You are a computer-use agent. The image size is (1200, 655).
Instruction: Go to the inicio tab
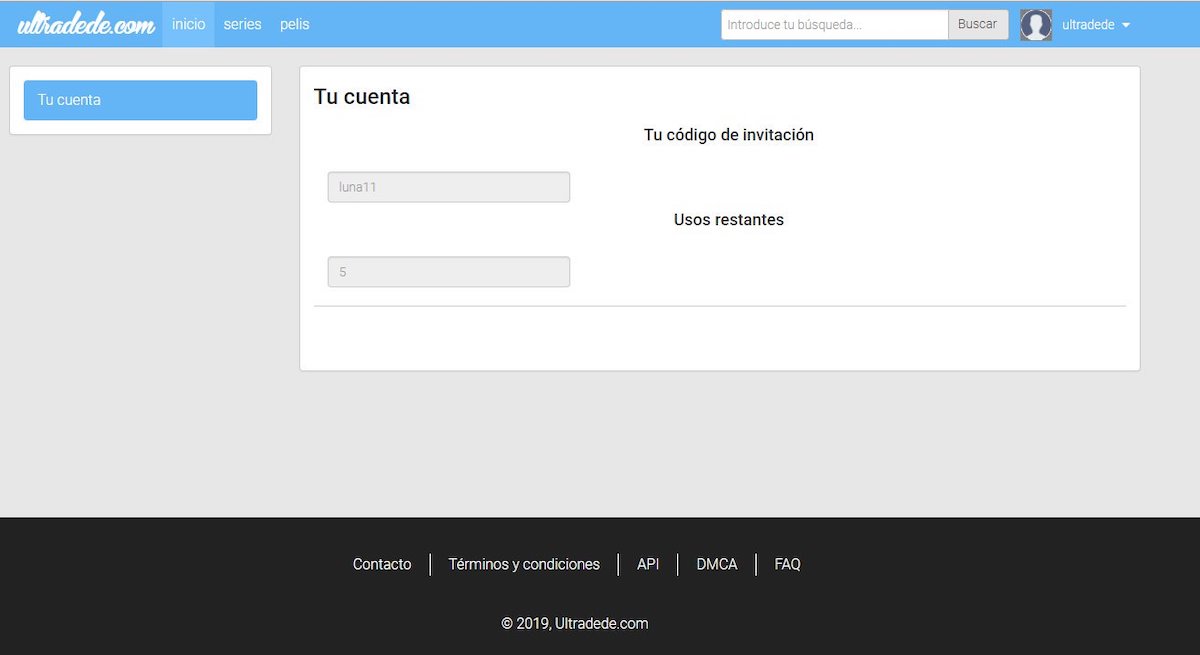click(188, 24)
